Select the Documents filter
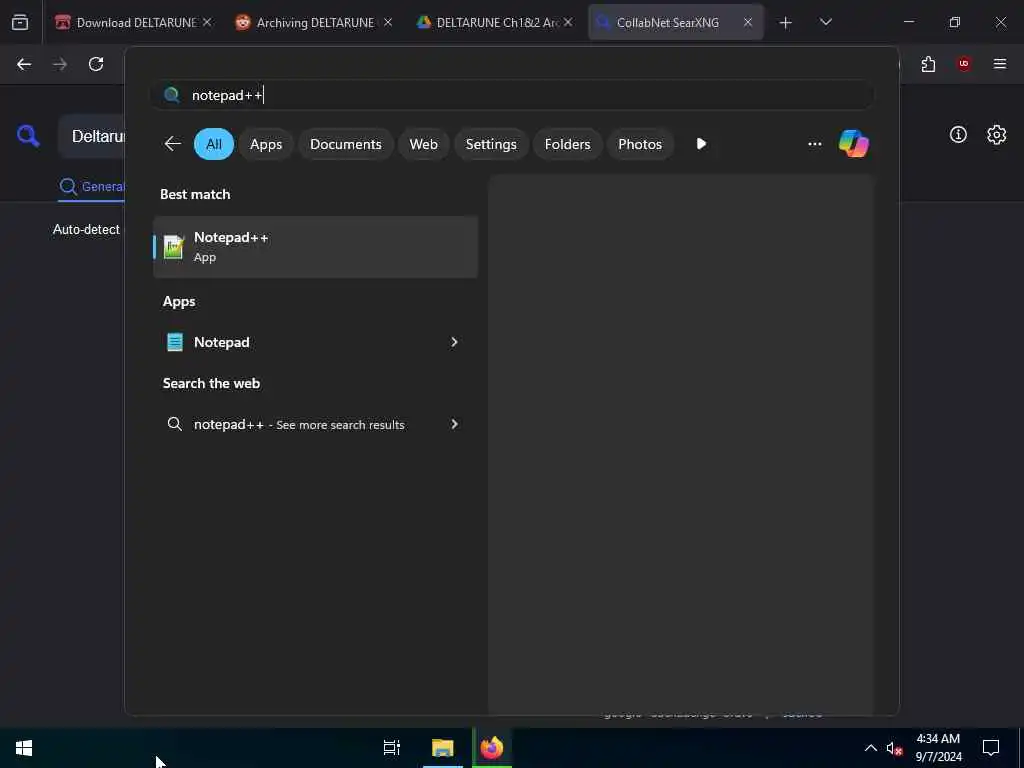Image resolution: width=1024 pixels, height=768 pixels. [345, 144]
